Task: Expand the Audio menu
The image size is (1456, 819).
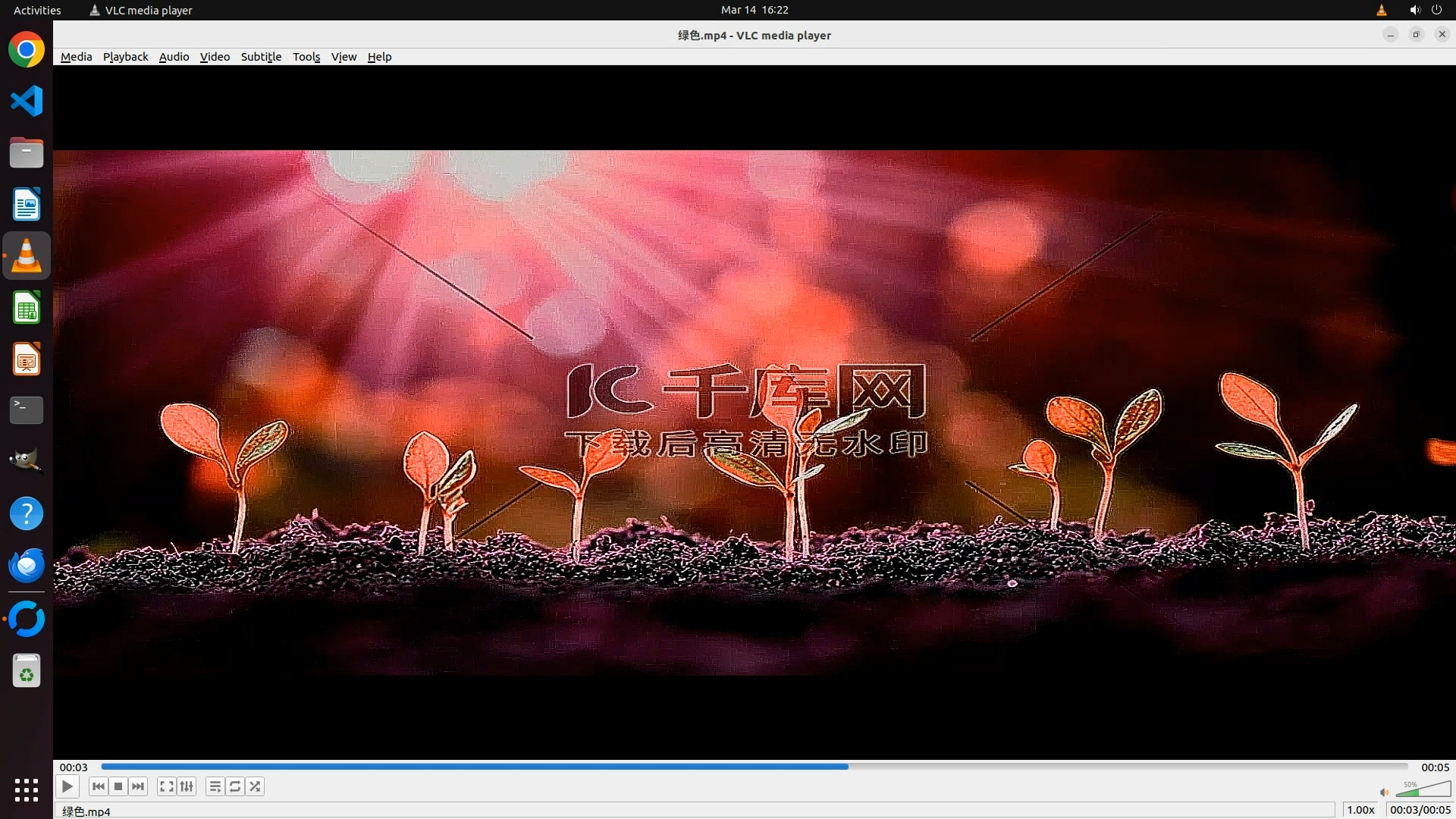Action: pyautogui.click(x=174, y=57)
